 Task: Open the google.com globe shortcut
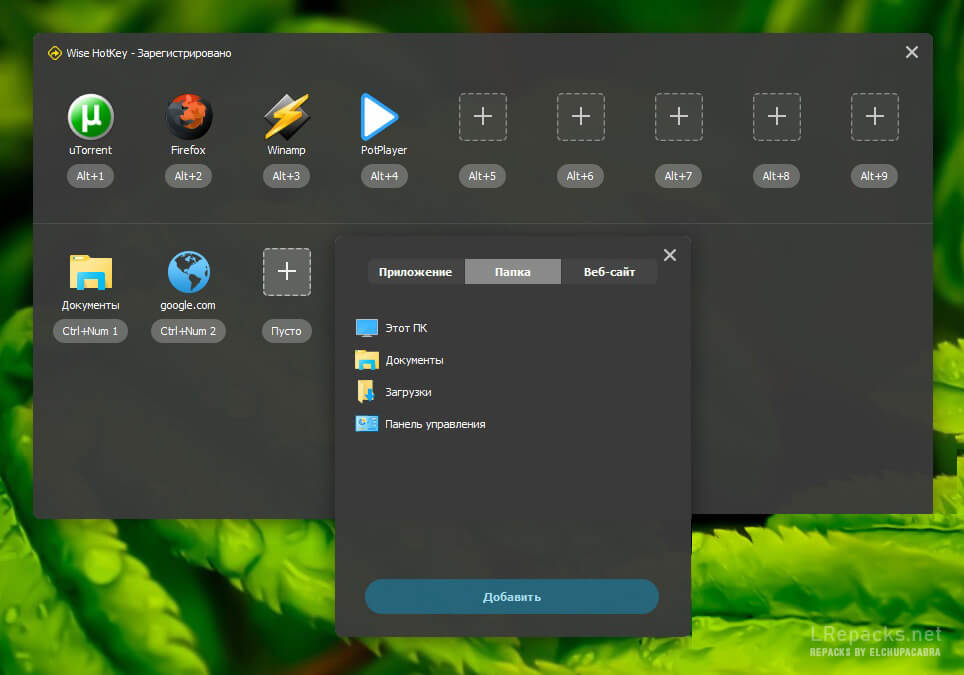click(188, 272)
